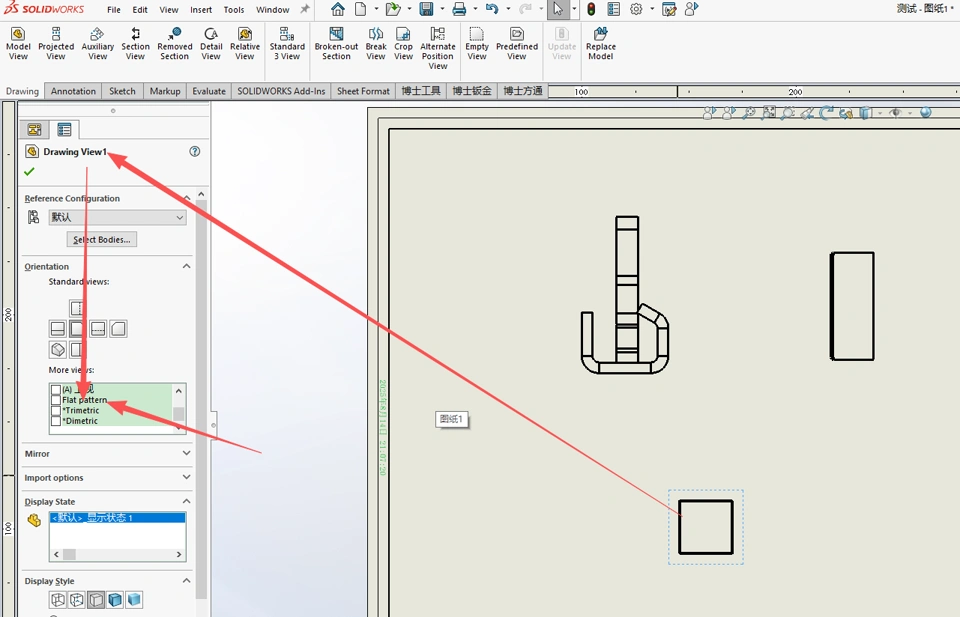Click Replace Model tool

coord(601,43)
